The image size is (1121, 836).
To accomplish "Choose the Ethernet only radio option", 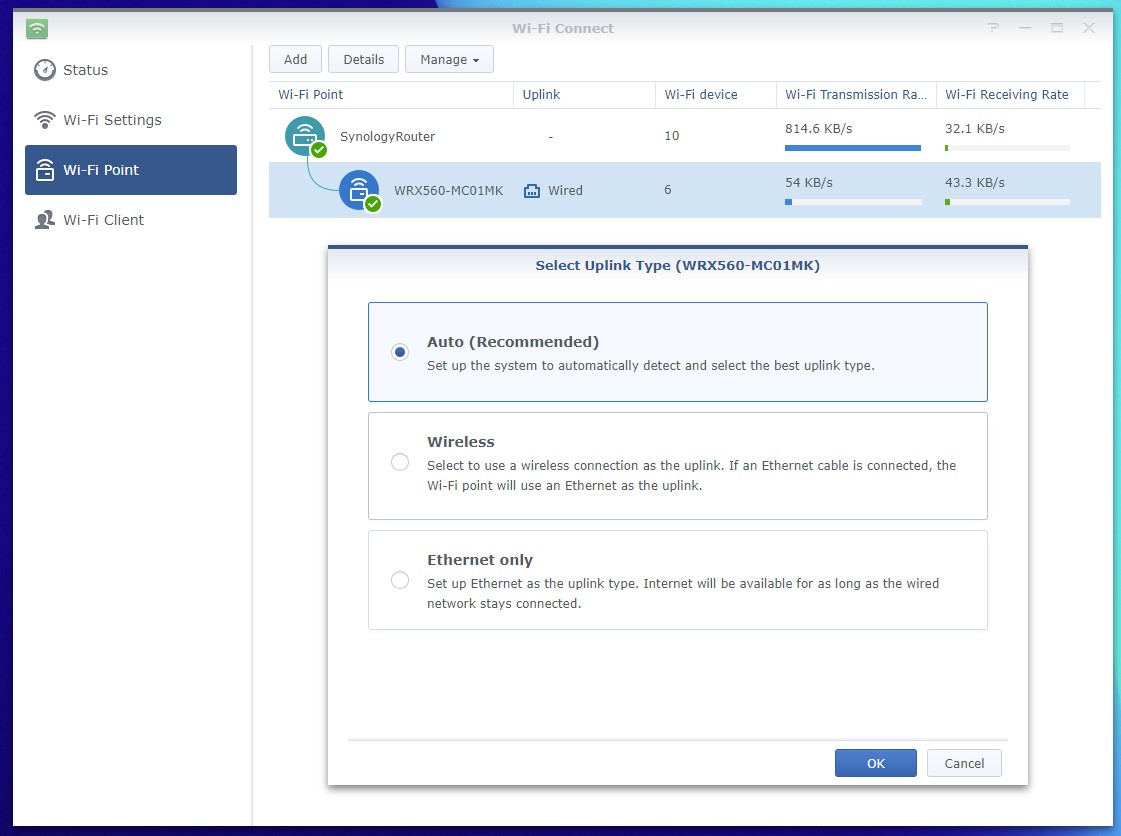I will coord(400,580).
